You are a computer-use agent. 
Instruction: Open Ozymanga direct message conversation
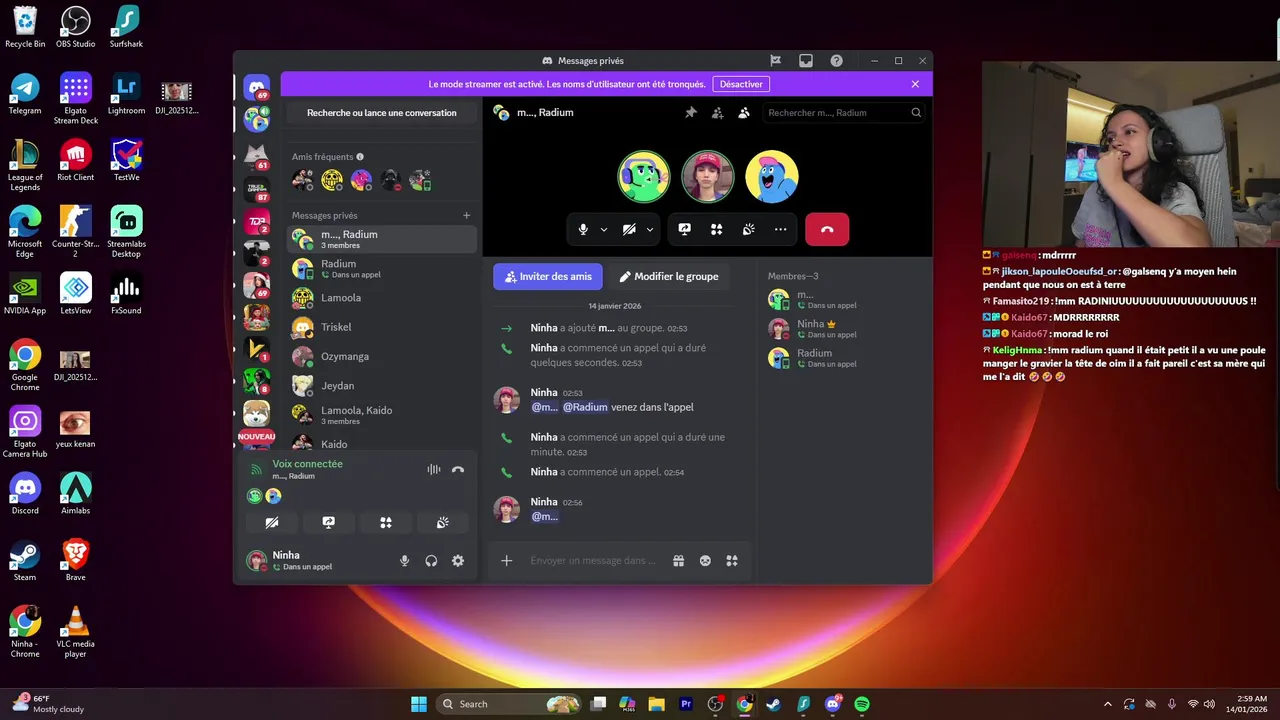tap(382, 356)
